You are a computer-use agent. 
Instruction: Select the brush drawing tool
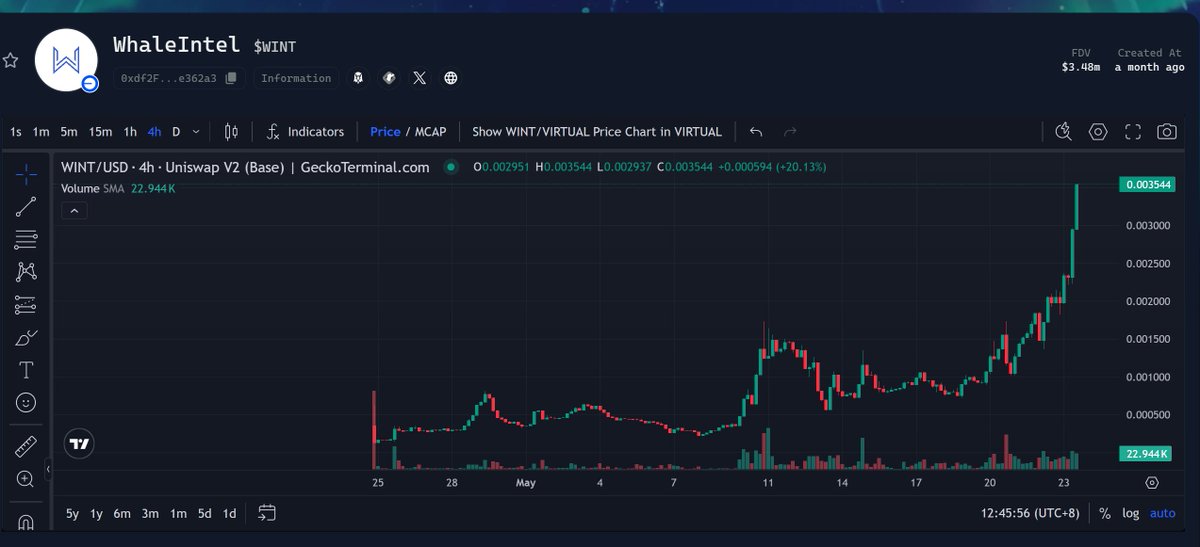click(x=26, y=337)
